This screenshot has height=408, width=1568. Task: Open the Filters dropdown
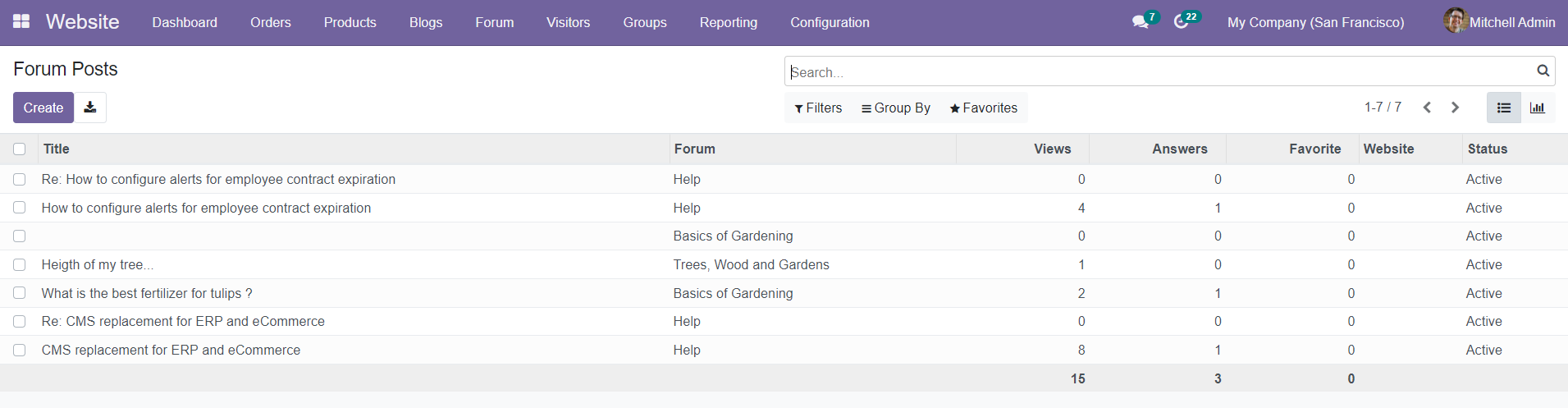tap(818, 108)
